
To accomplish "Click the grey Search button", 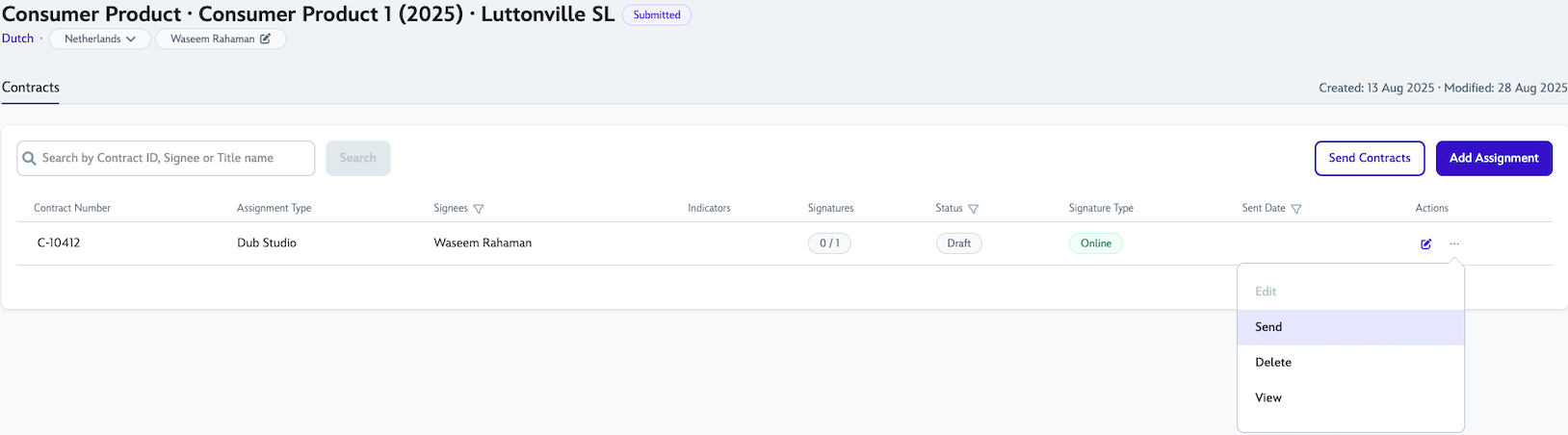I will coord(357,158).
